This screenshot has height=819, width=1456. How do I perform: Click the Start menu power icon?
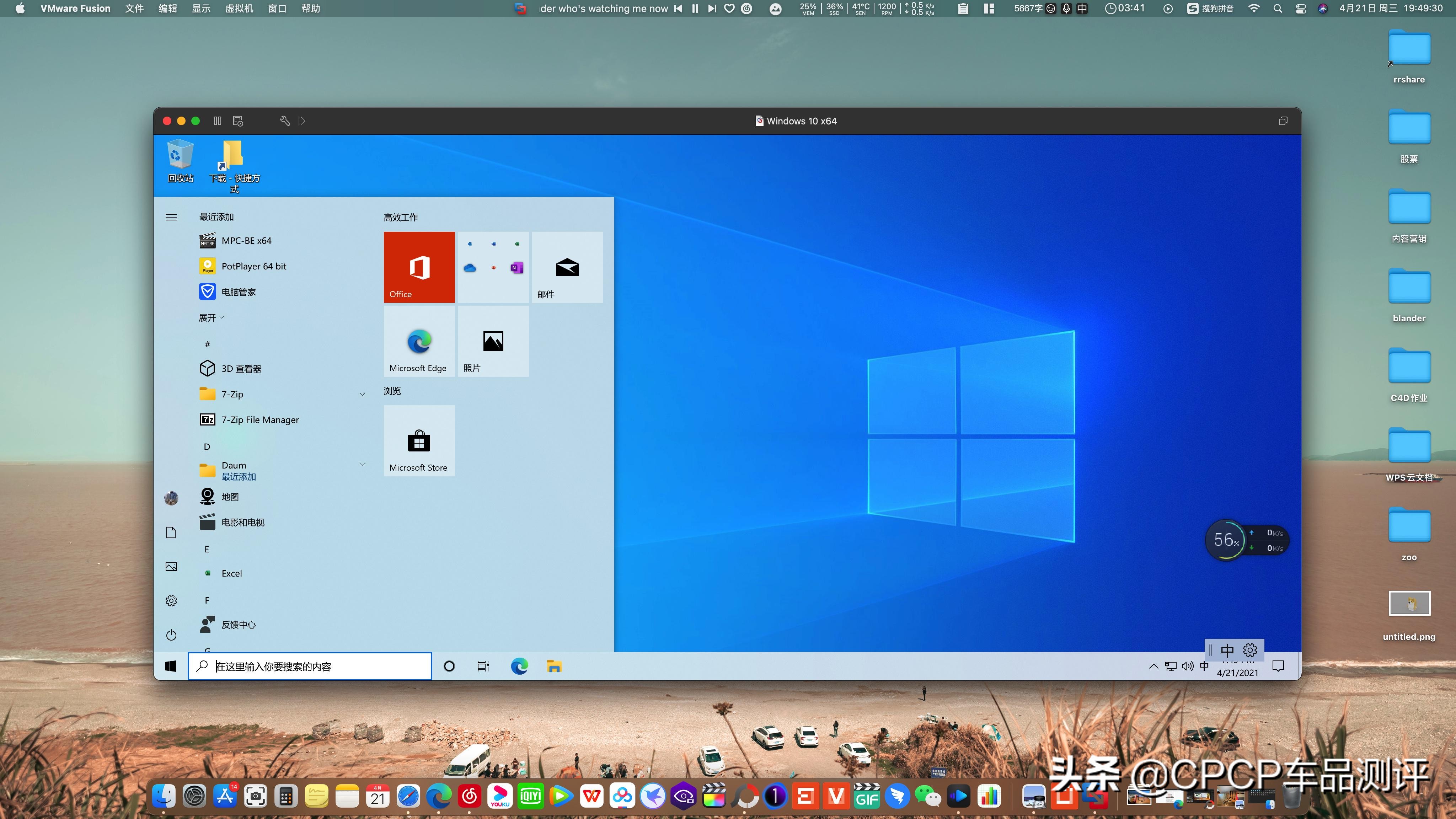click(x=171, y=635)
